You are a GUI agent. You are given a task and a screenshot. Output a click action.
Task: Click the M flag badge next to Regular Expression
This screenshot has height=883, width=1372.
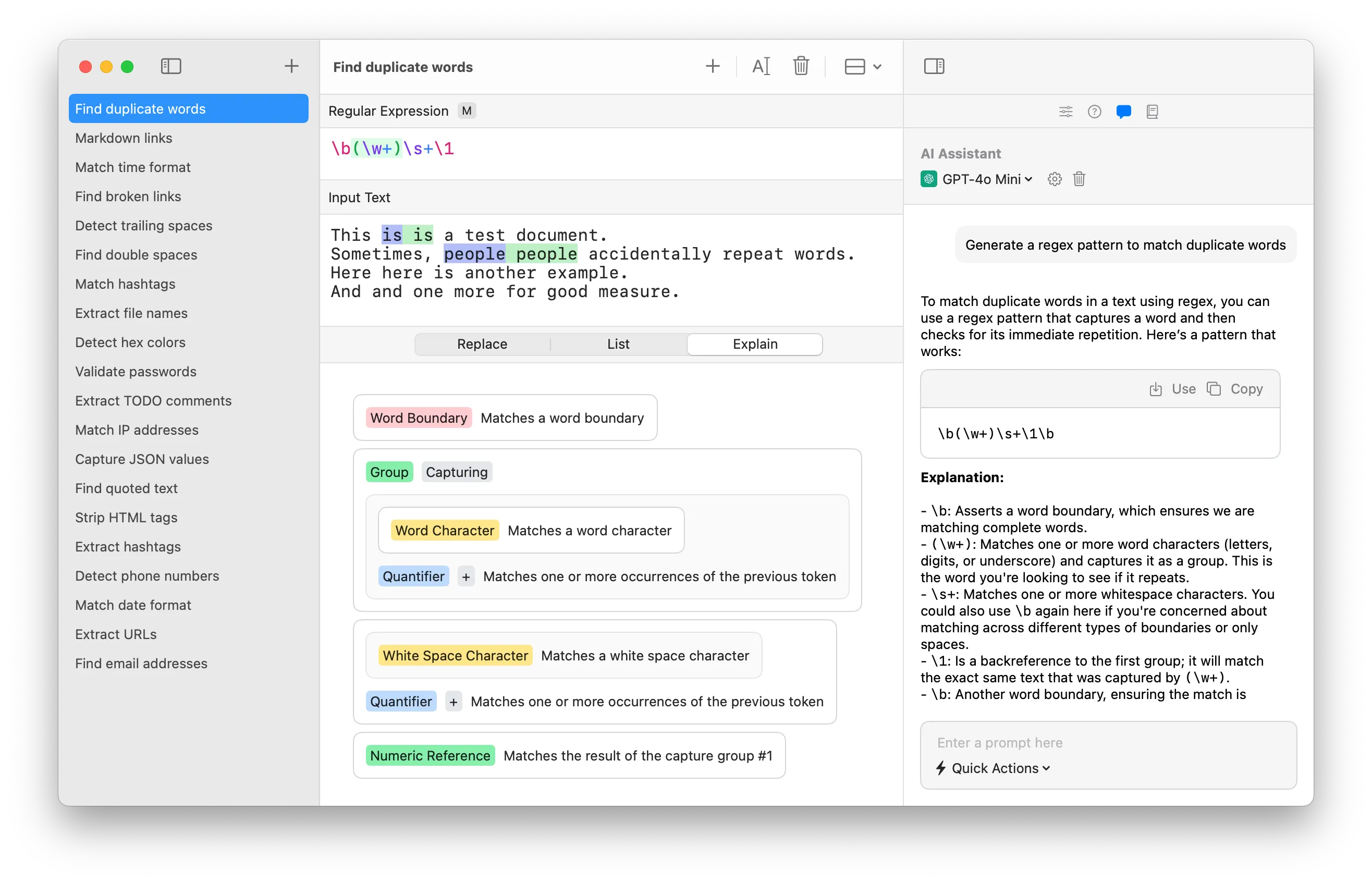(x=467, y=111)
